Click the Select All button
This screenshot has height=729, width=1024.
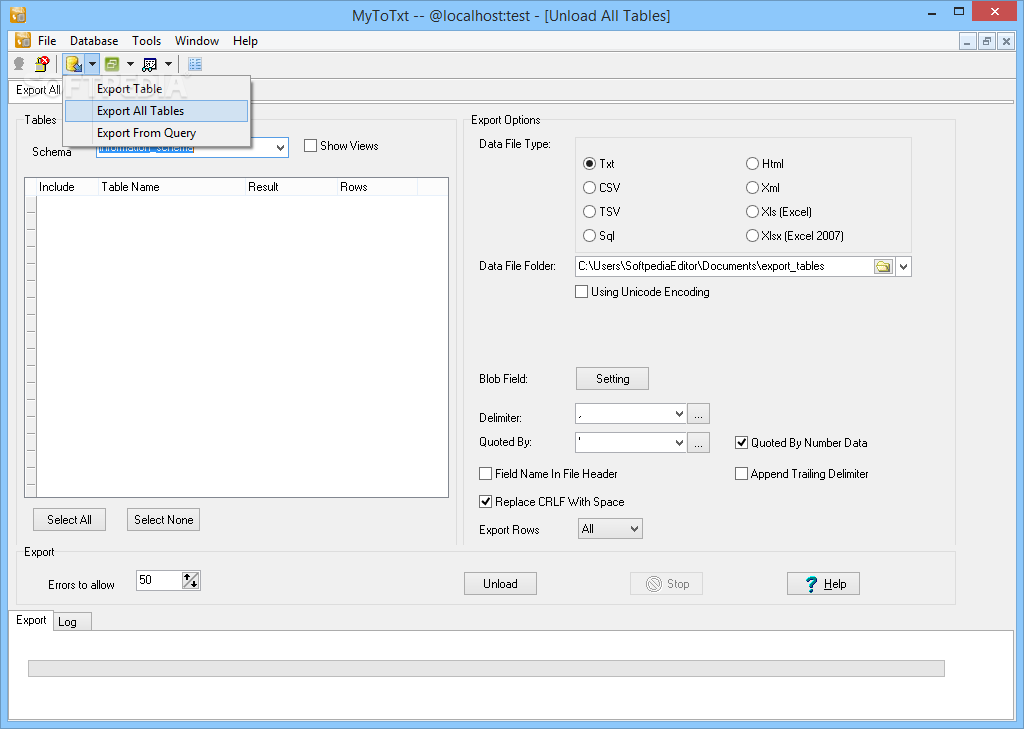click(x=69, y=520)
